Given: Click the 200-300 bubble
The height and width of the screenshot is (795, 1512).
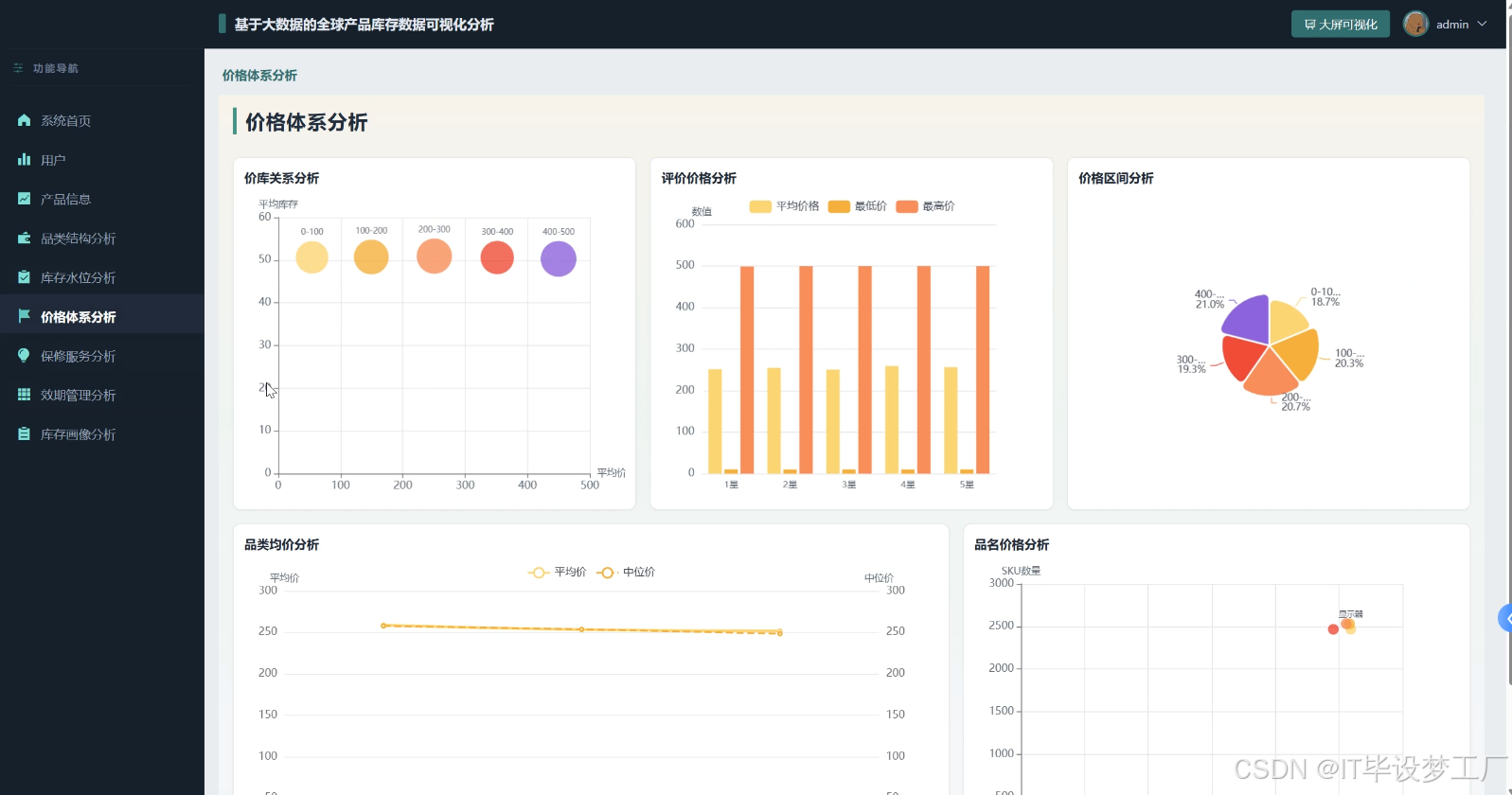Looking at the screenshot, I should point(435,256).
